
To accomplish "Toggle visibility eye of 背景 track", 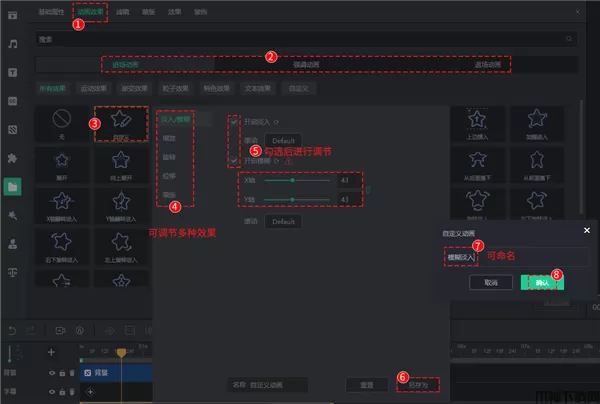I will [52, 373].
